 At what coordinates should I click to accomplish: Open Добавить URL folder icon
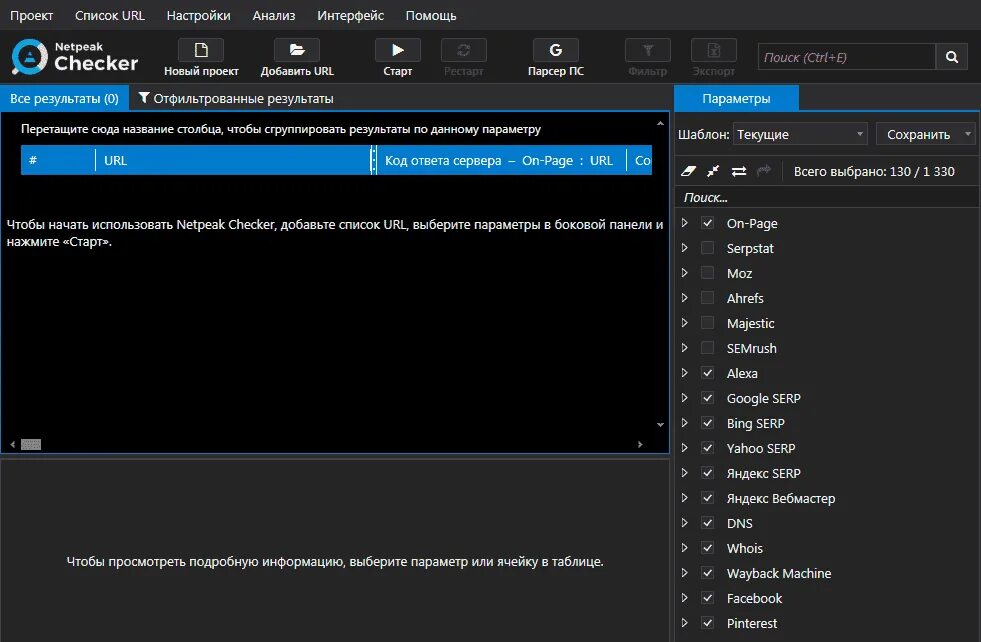[x=297, y=50]
